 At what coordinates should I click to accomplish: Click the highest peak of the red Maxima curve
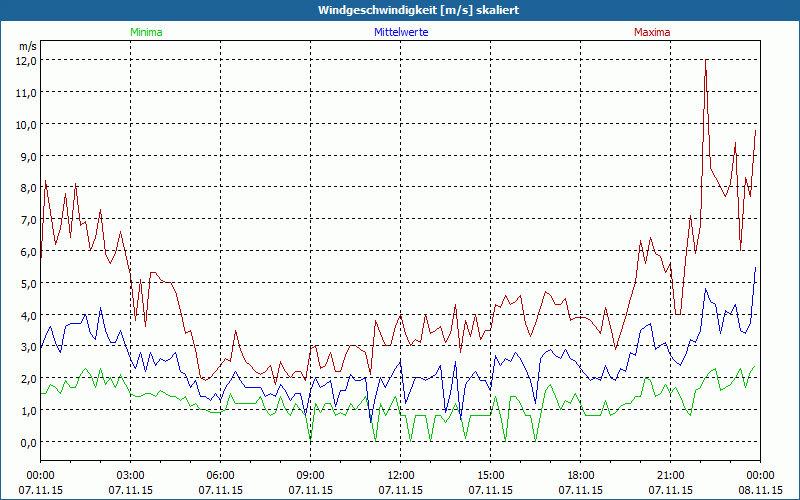706,61
